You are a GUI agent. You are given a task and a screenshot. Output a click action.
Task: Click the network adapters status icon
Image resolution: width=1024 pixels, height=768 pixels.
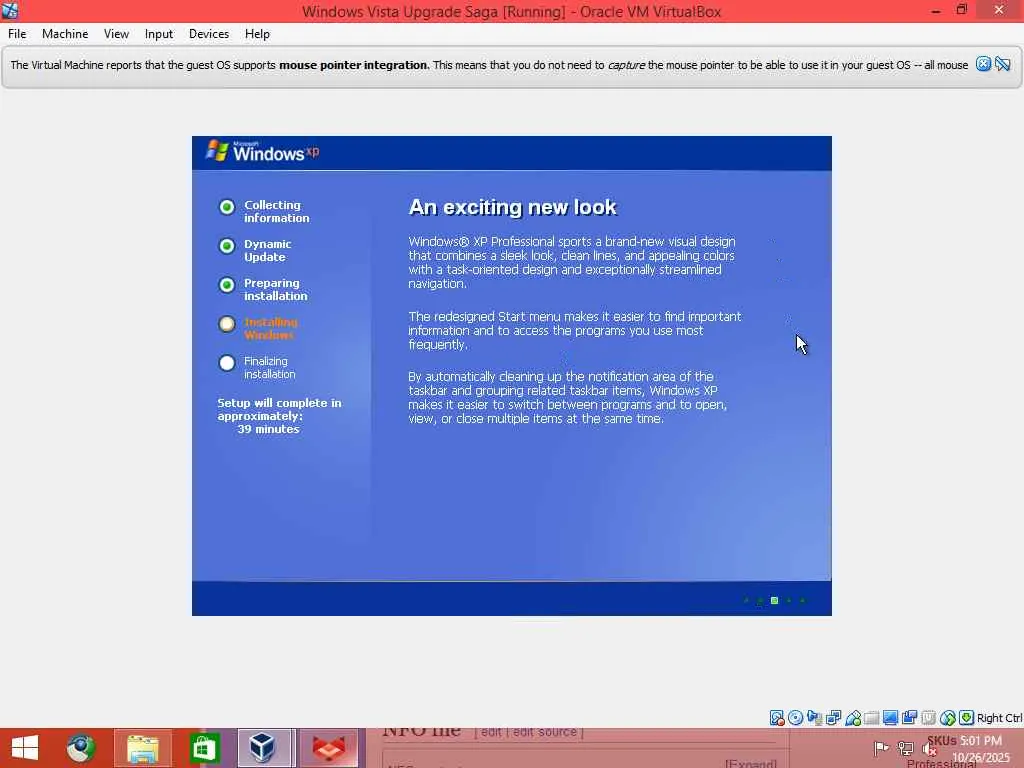[833, 718]
